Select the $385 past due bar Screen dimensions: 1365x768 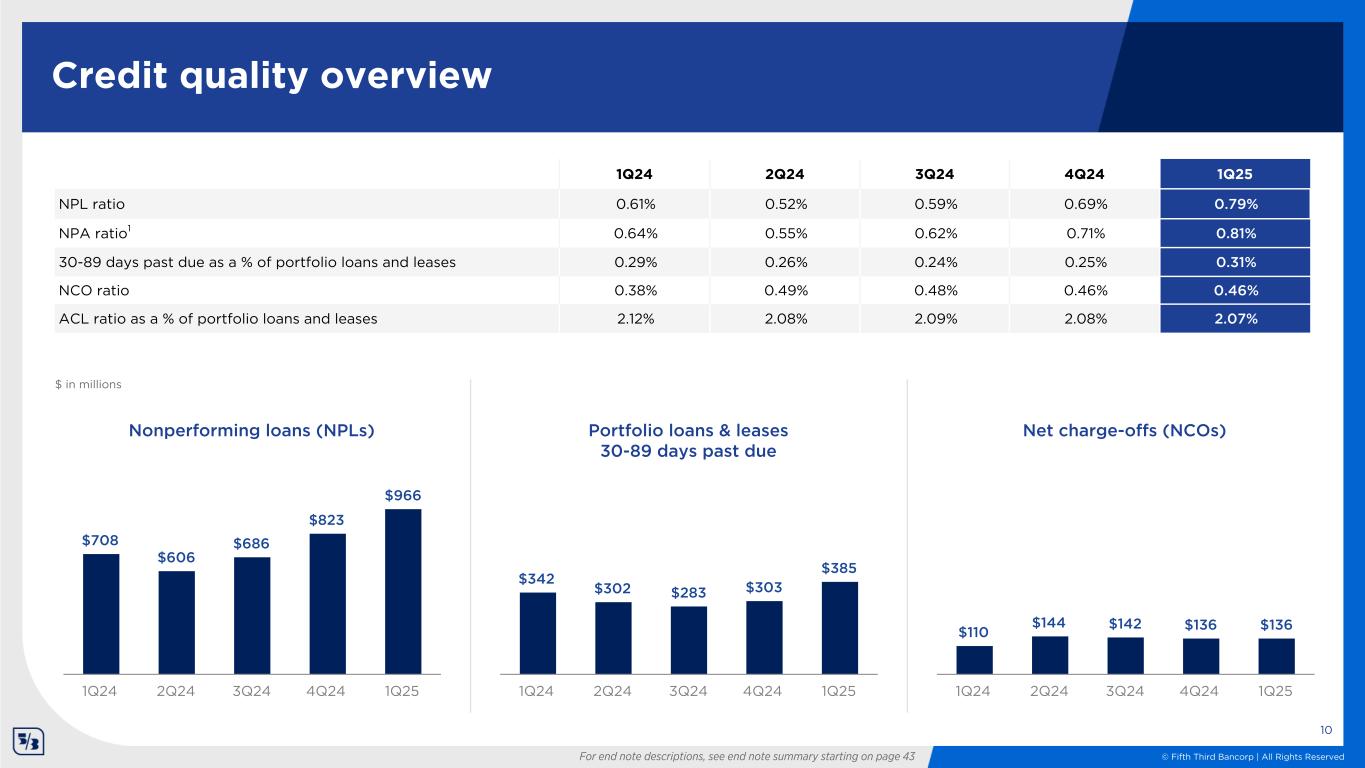840,627
